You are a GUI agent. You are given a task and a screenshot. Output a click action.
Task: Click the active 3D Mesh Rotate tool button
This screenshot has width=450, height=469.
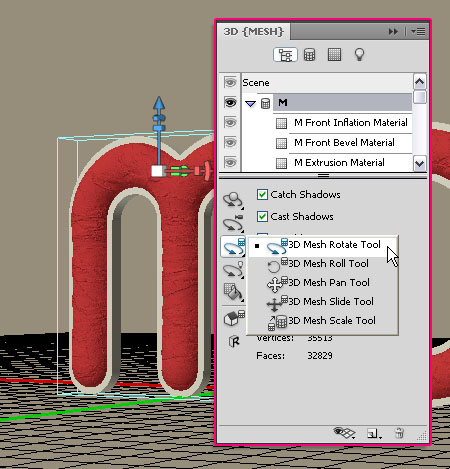coord(233,246)
